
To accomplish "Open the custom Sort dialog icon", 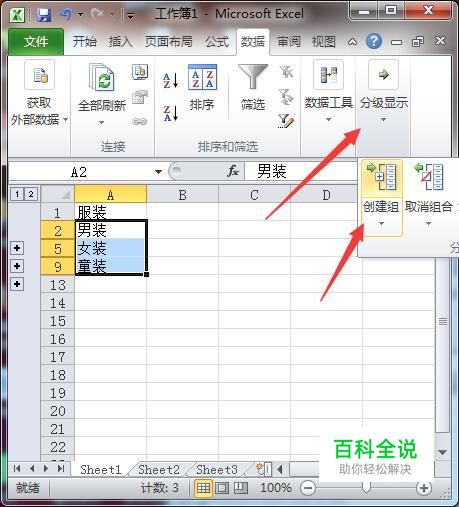I will (202, 77).
